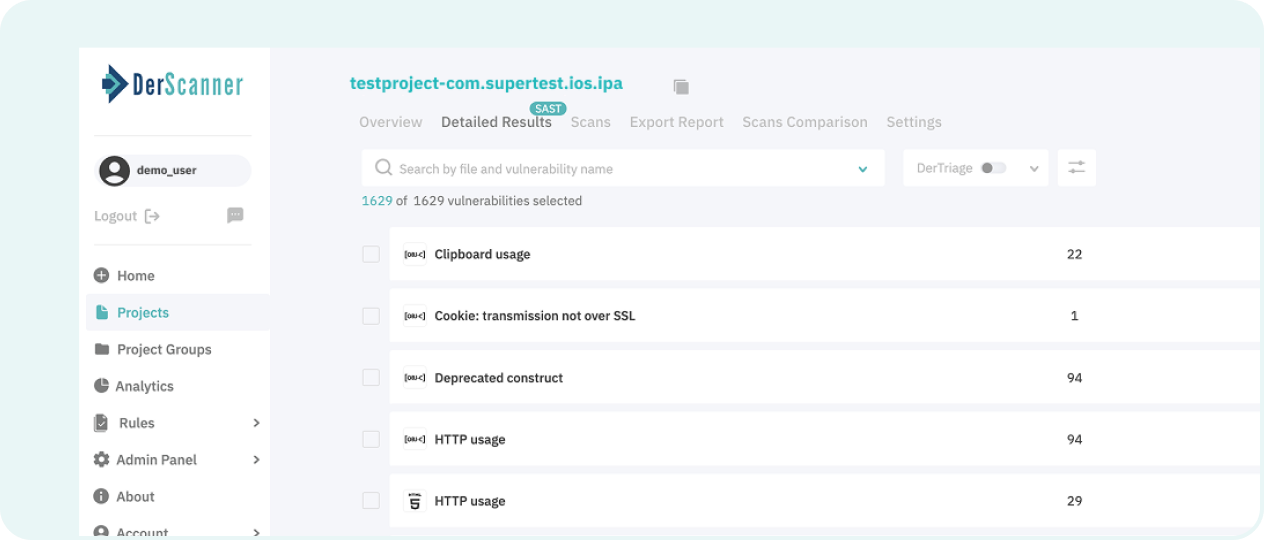Open the DerTriage dropdown arrow
The width and height of the screenshot is (1264, 540).
tap(1034, 169)
